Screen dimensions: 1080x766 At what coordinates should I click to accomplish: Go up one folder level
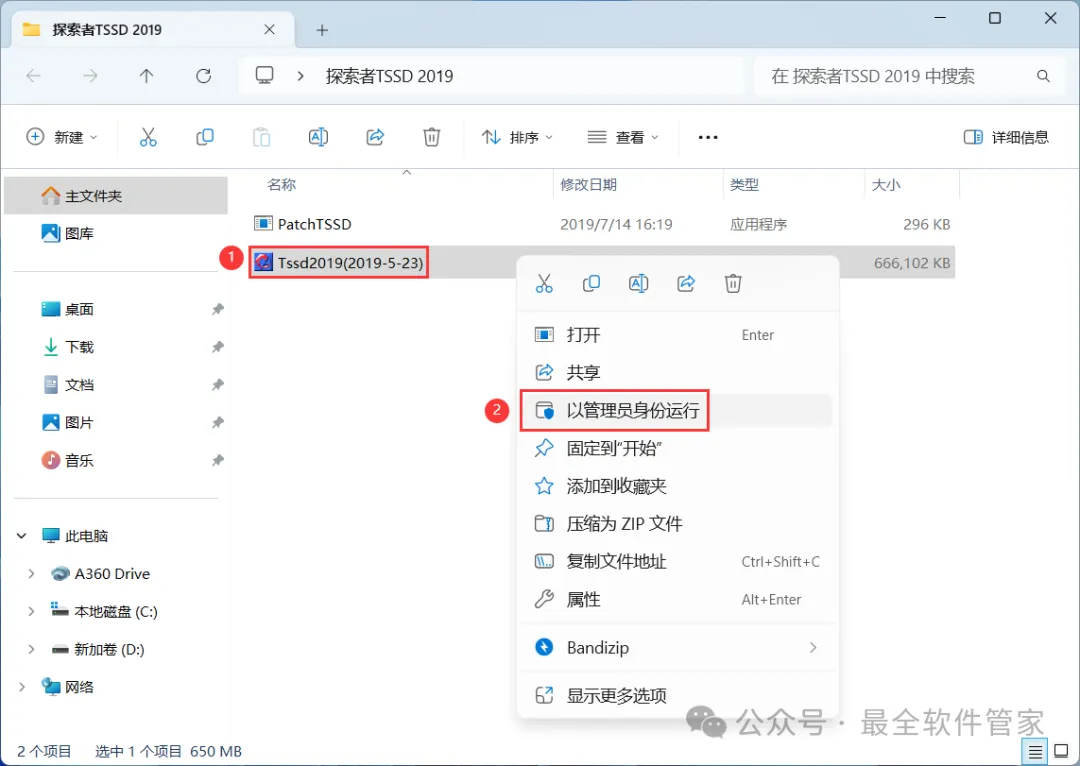tap(146, 76)
